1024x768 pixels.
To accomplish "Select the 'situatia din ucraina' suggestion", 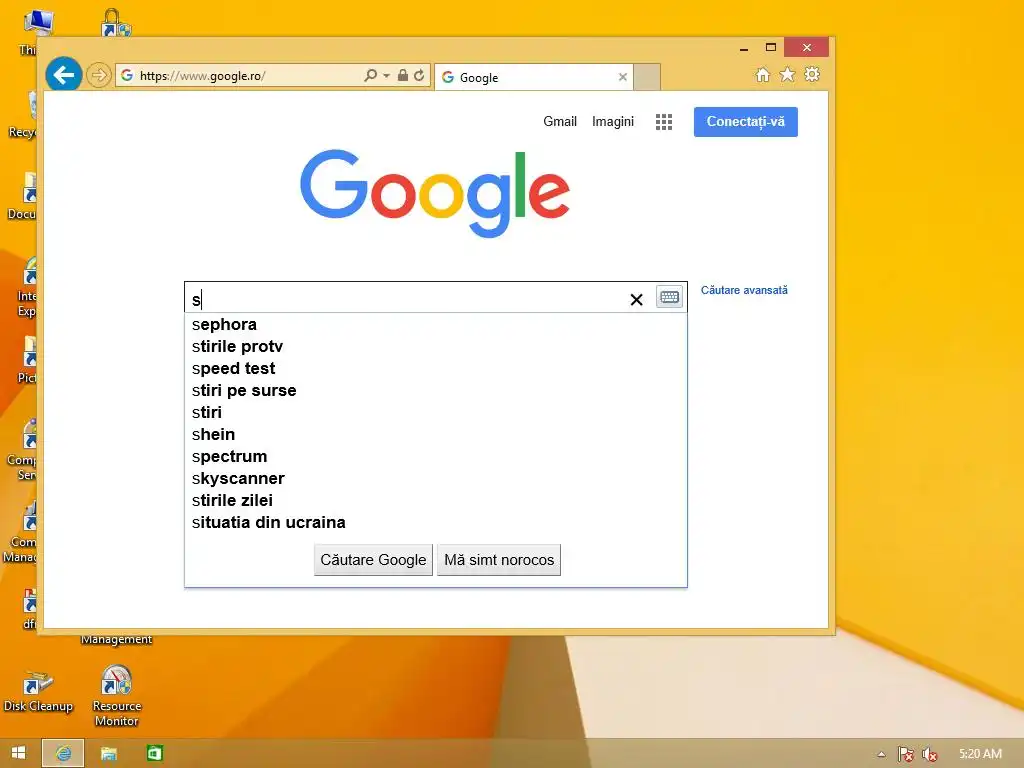I will coord(436,522).
